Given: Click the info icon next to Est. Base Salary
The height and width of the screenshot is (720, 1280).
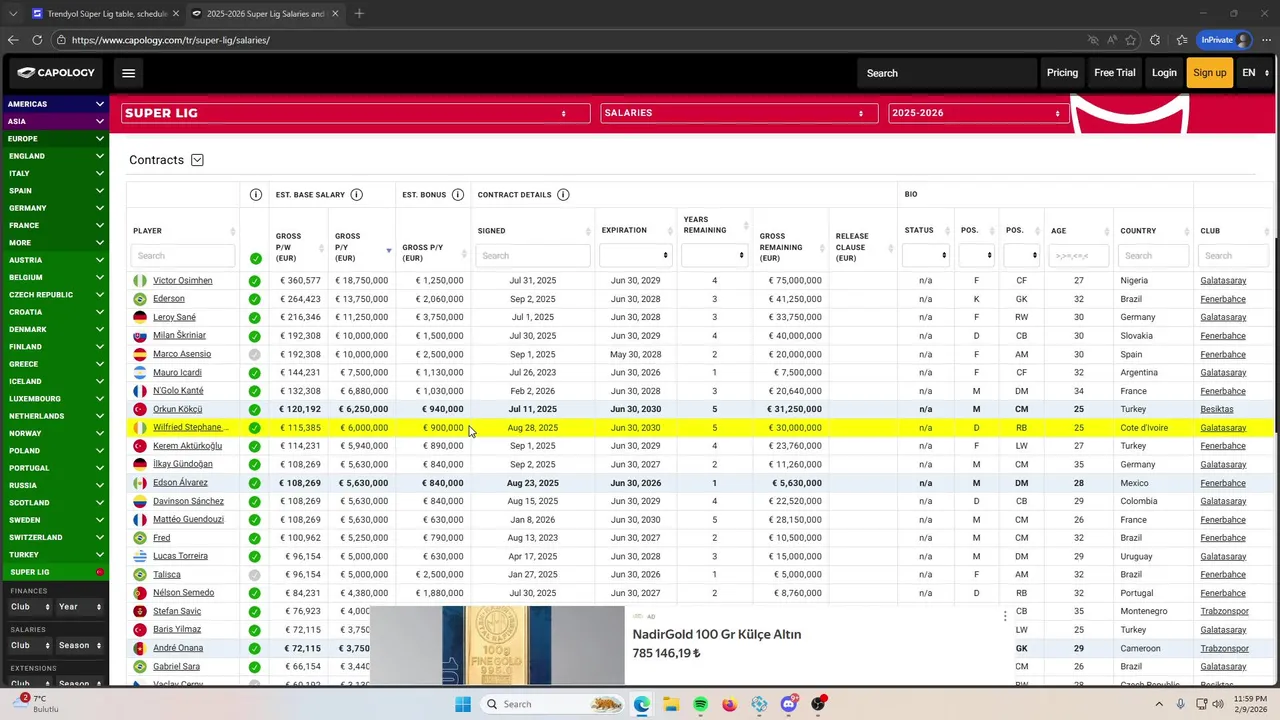Looking at the screenshot, I should coord(356,195).
